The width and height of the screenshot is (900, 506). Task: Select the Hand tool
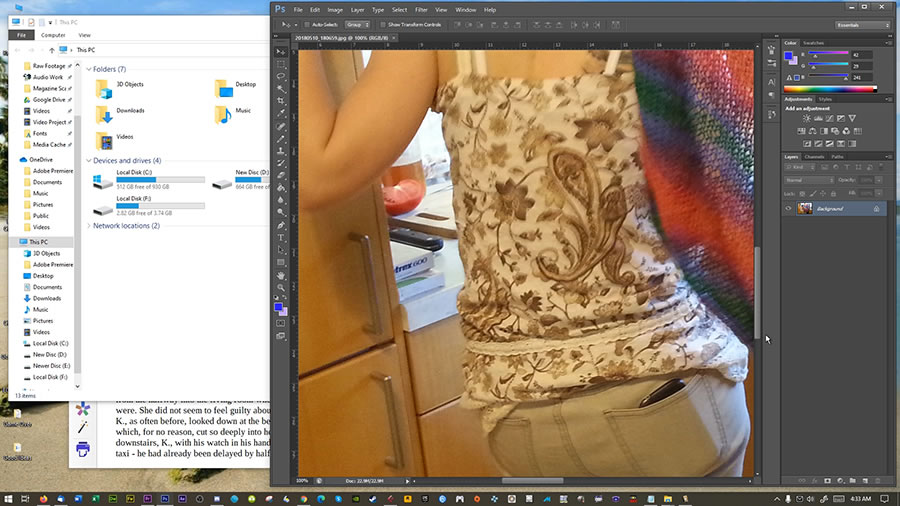(281, 275)
